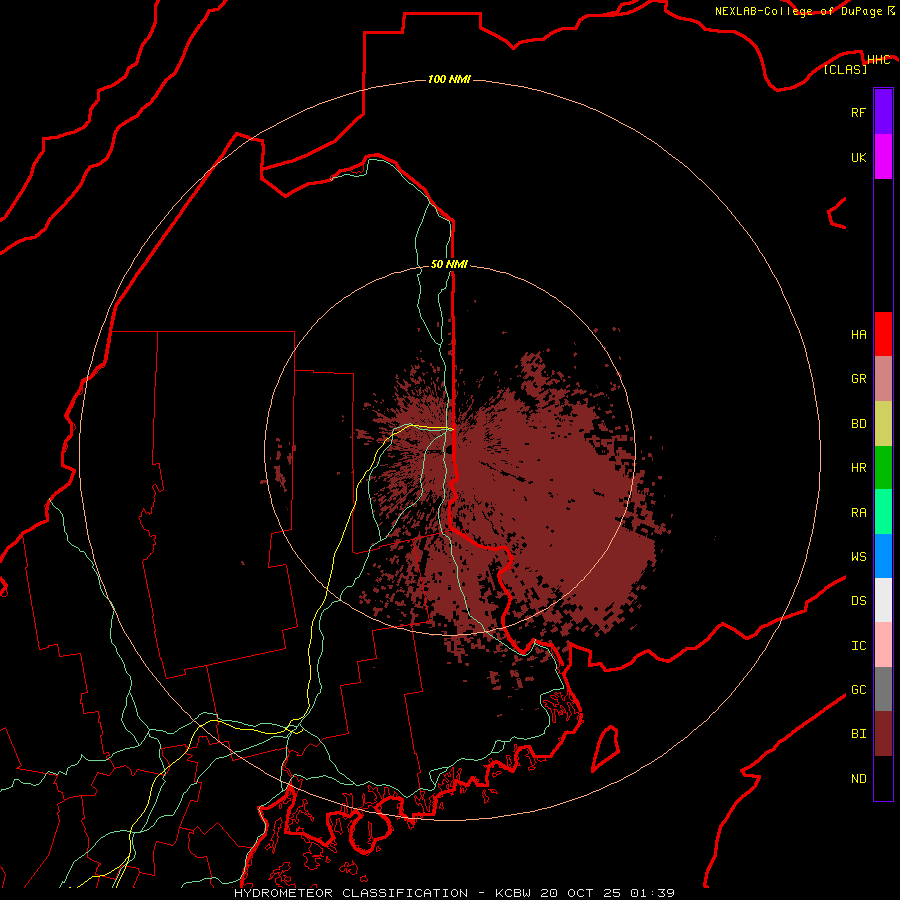Click the UK magenta legend swatch

(883, 157)
